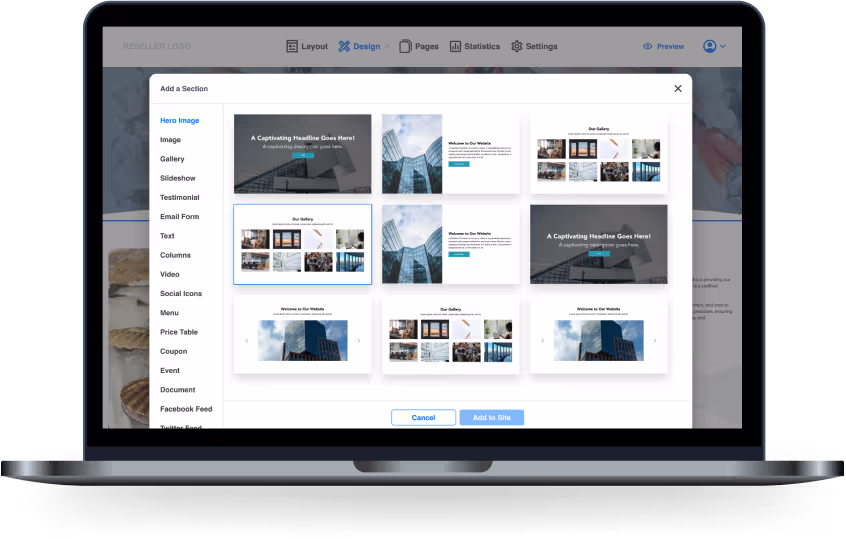
Task: Close the Add a Section dialog
Action: click(x=678, y=88)
